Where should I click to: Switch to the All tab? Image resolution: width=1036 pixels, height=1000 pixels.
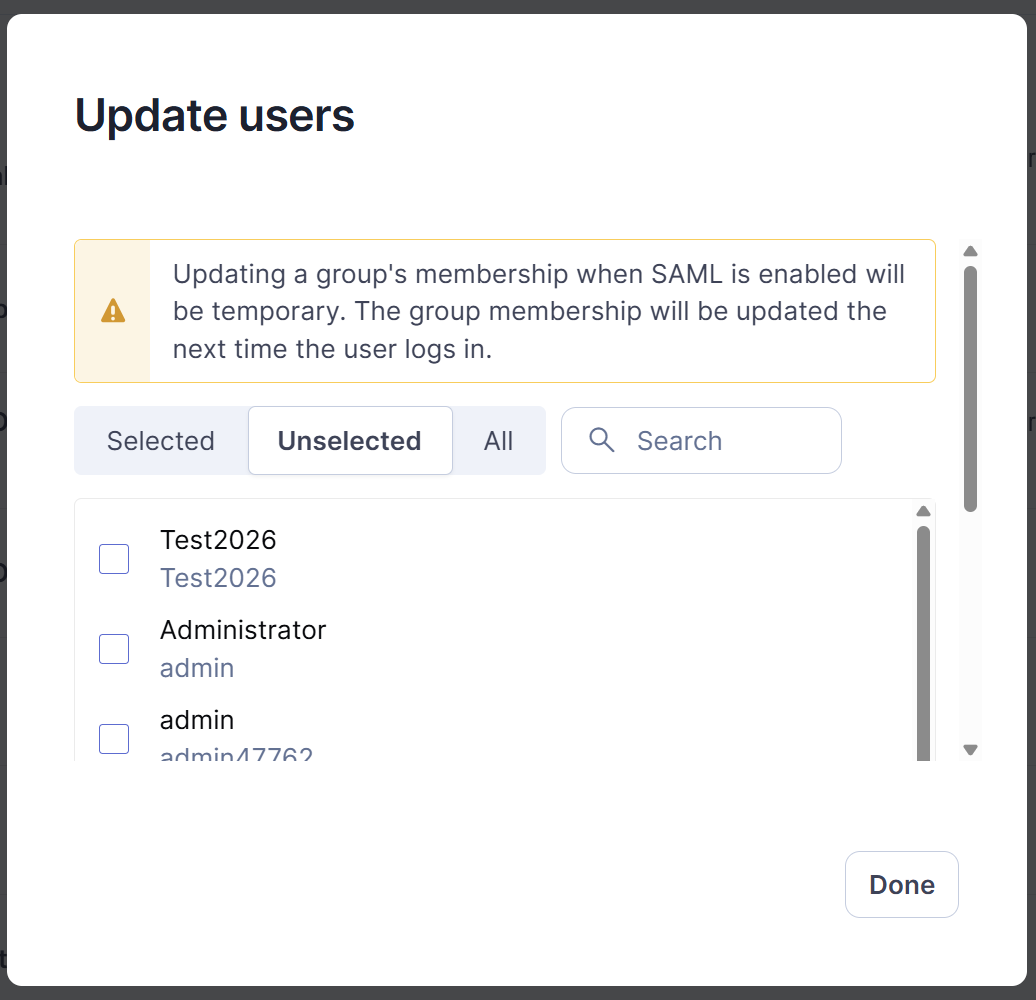498,441
